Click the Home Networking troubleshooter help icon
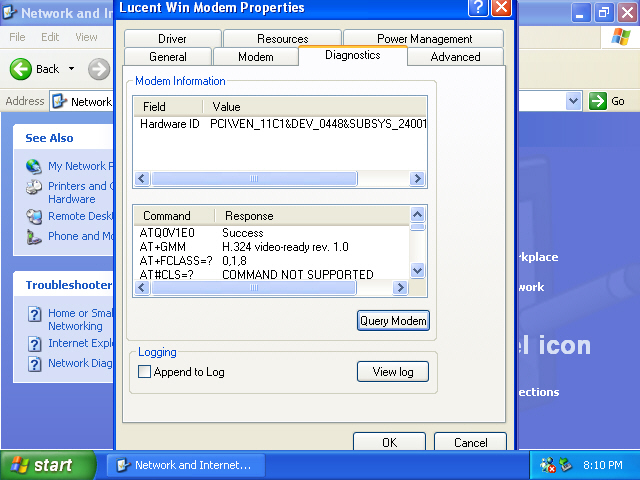This screenshot has height=480, width=640. pyautogui.click(x=34, y=314)
